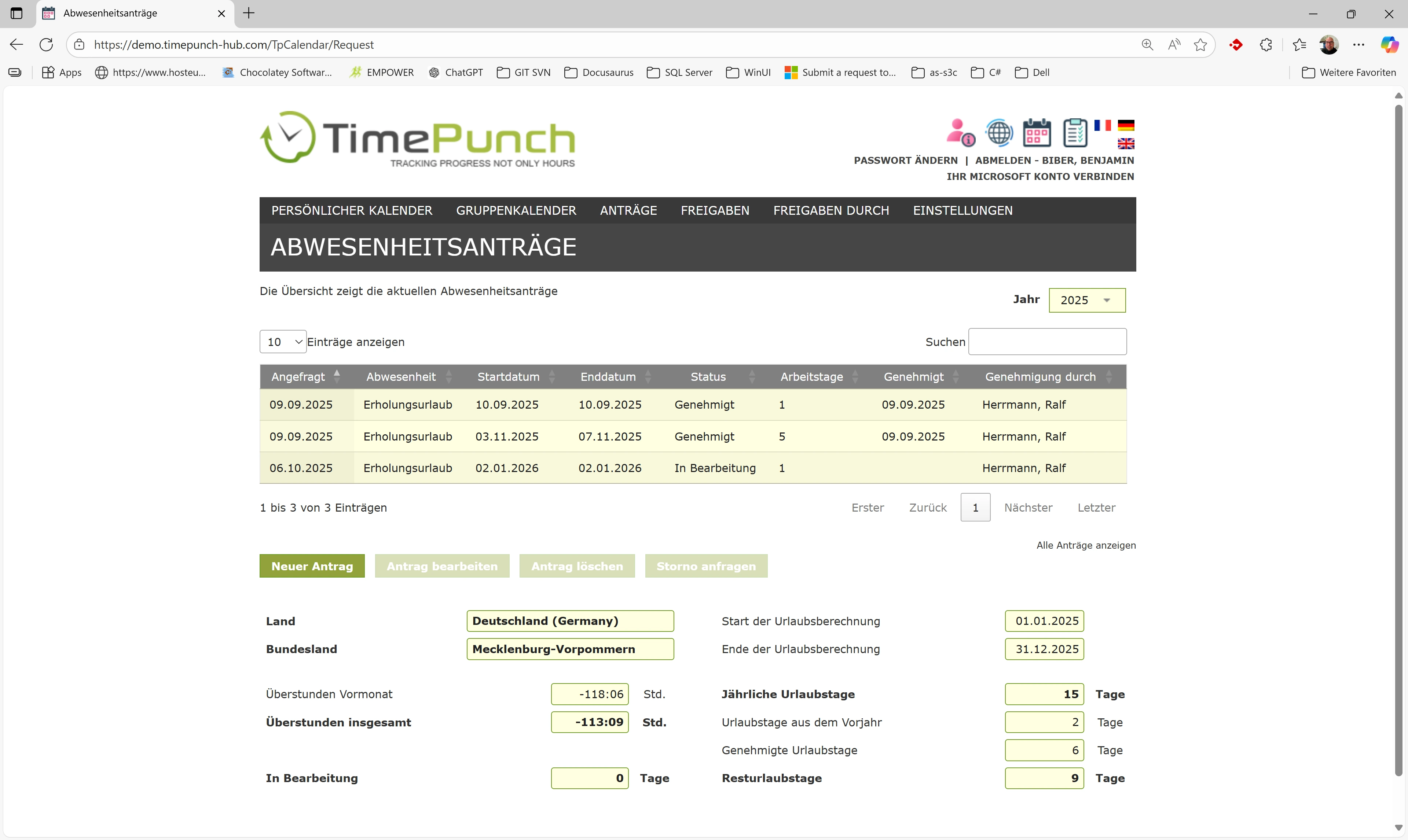Click Alle Anträge anzeigen link
This screenshot has height=840, width=1408.
1085,545
